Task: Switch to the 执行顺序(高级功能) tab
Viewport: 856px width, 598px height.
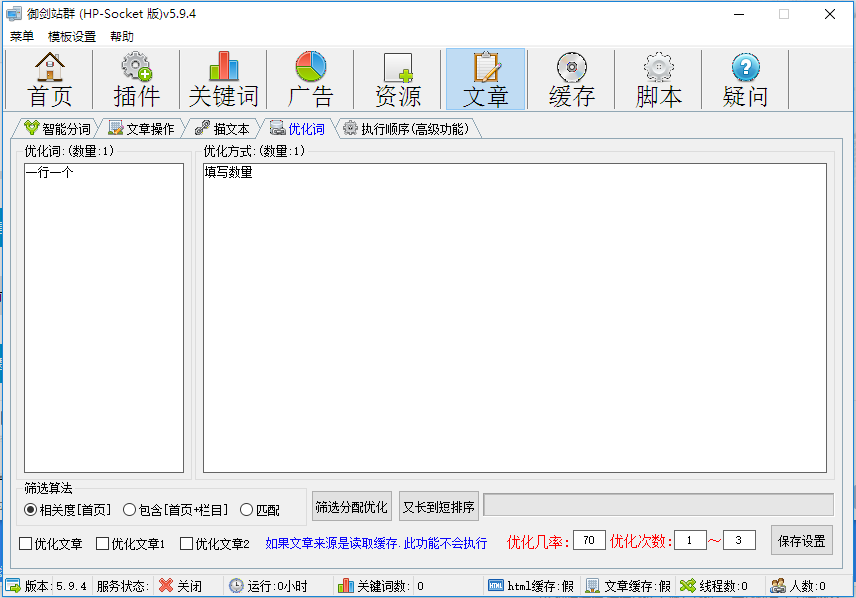Action: tap(405, 129)
